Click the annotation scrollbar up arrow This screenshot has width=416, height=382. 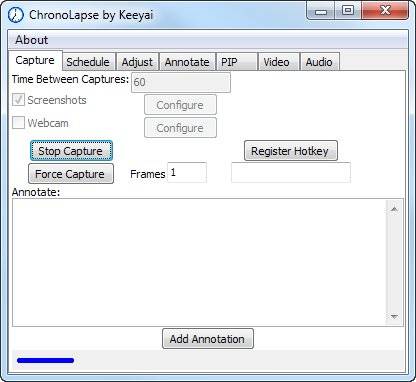click(394, 209)
